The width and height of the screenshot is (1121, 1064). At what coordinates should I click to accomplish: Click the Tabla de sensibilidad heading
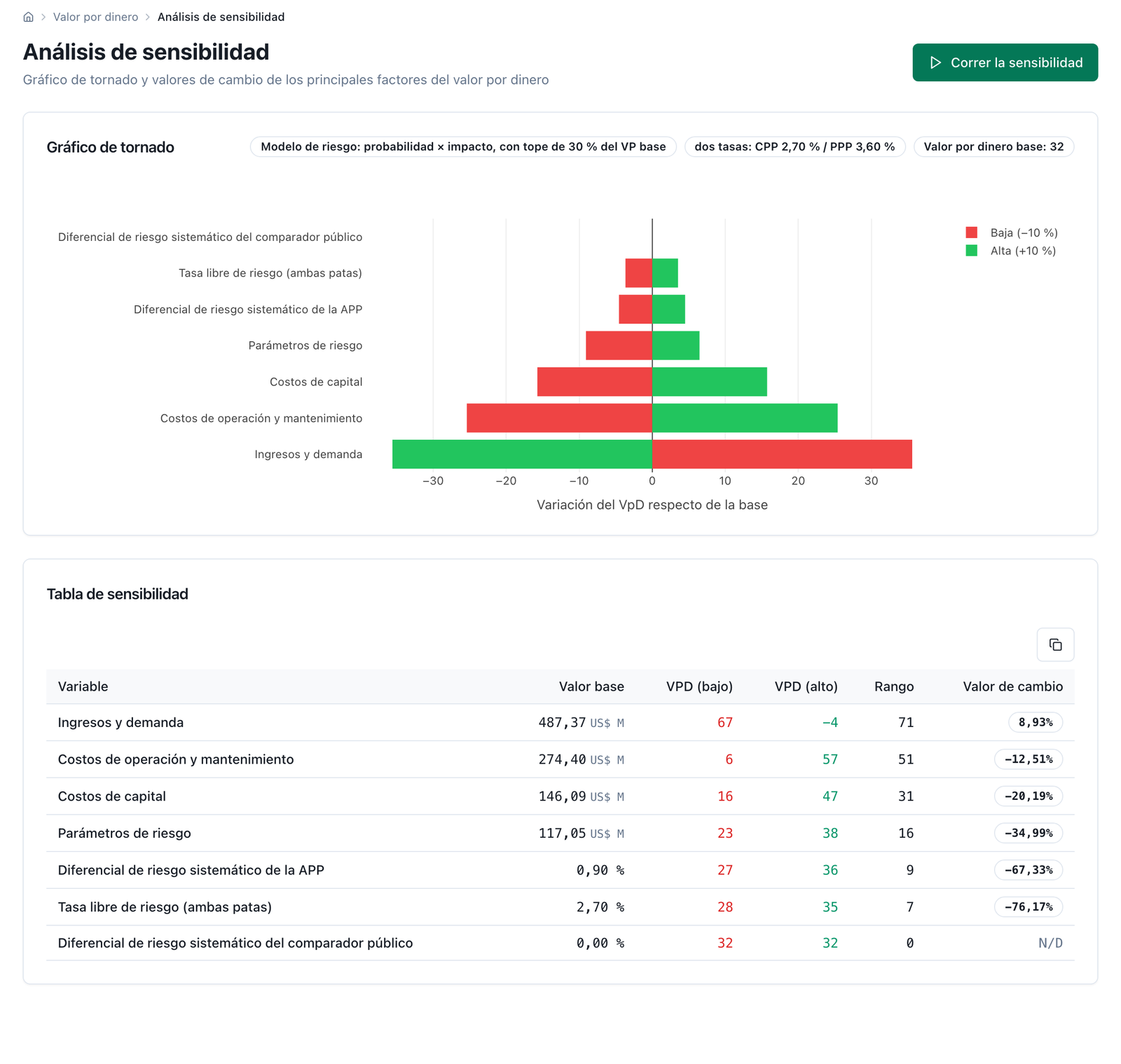pyautogui.click(x=118, y=594)
